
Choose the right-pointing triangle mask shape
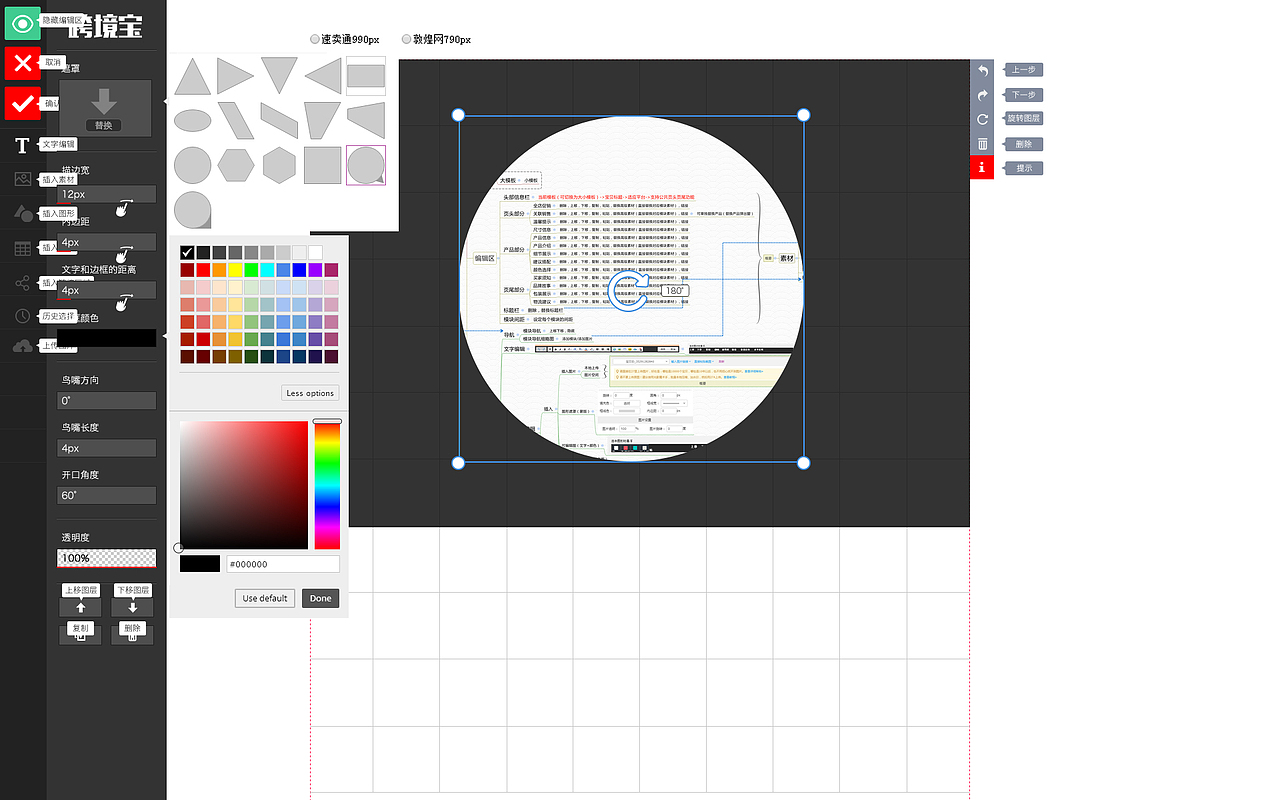click(x=235, y=76)
